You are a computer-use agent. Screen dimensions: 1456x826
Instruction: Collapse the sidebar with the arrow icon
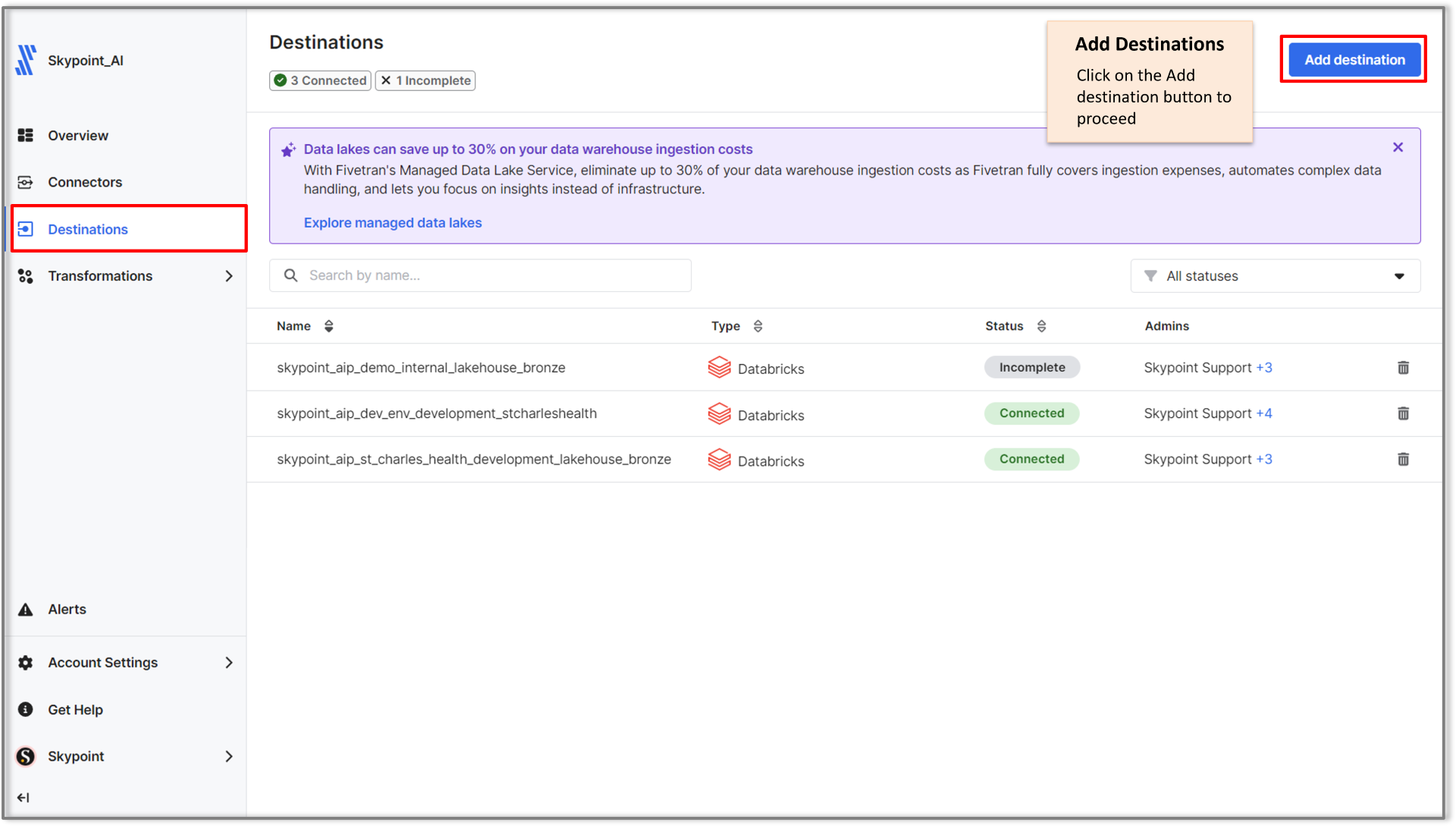click(24, 797)
